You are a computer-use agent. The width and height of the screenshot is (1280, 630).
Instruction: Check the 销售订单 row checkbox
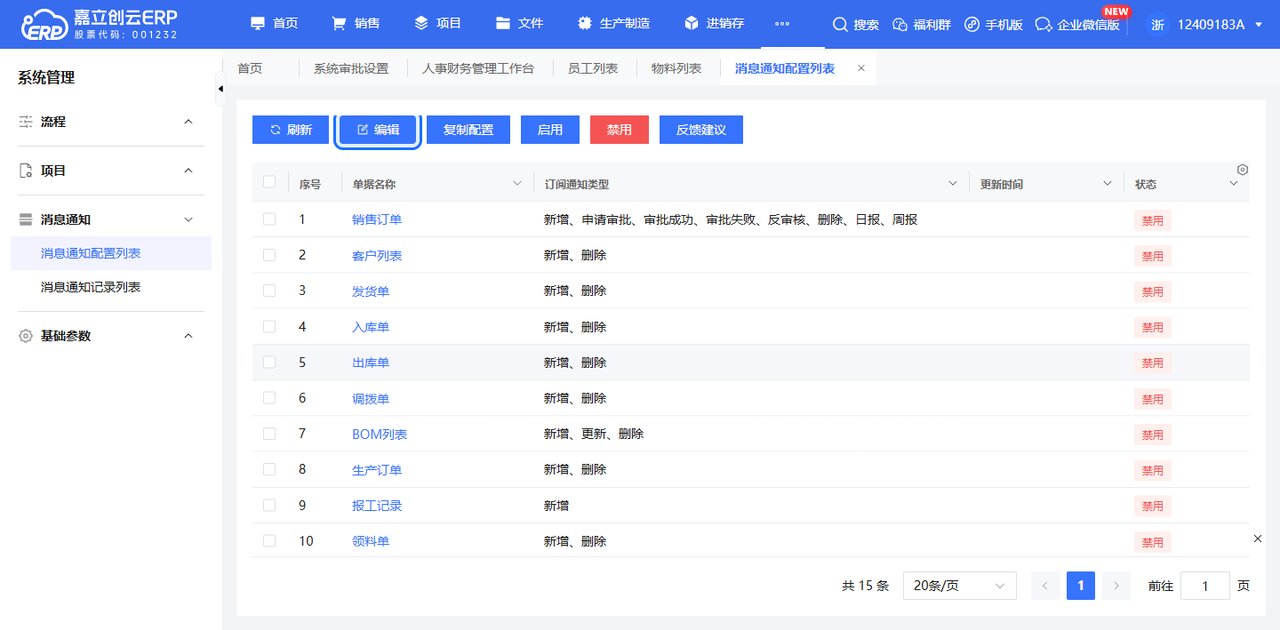click(x=269, y=219)
